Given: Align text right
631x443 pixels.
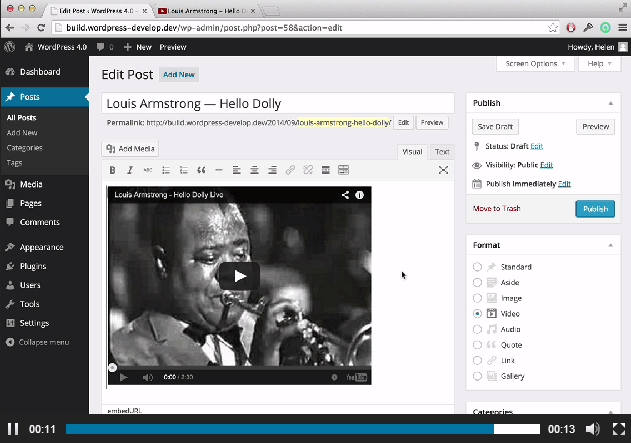Looking at the screenshot, I should coord(272,170).
